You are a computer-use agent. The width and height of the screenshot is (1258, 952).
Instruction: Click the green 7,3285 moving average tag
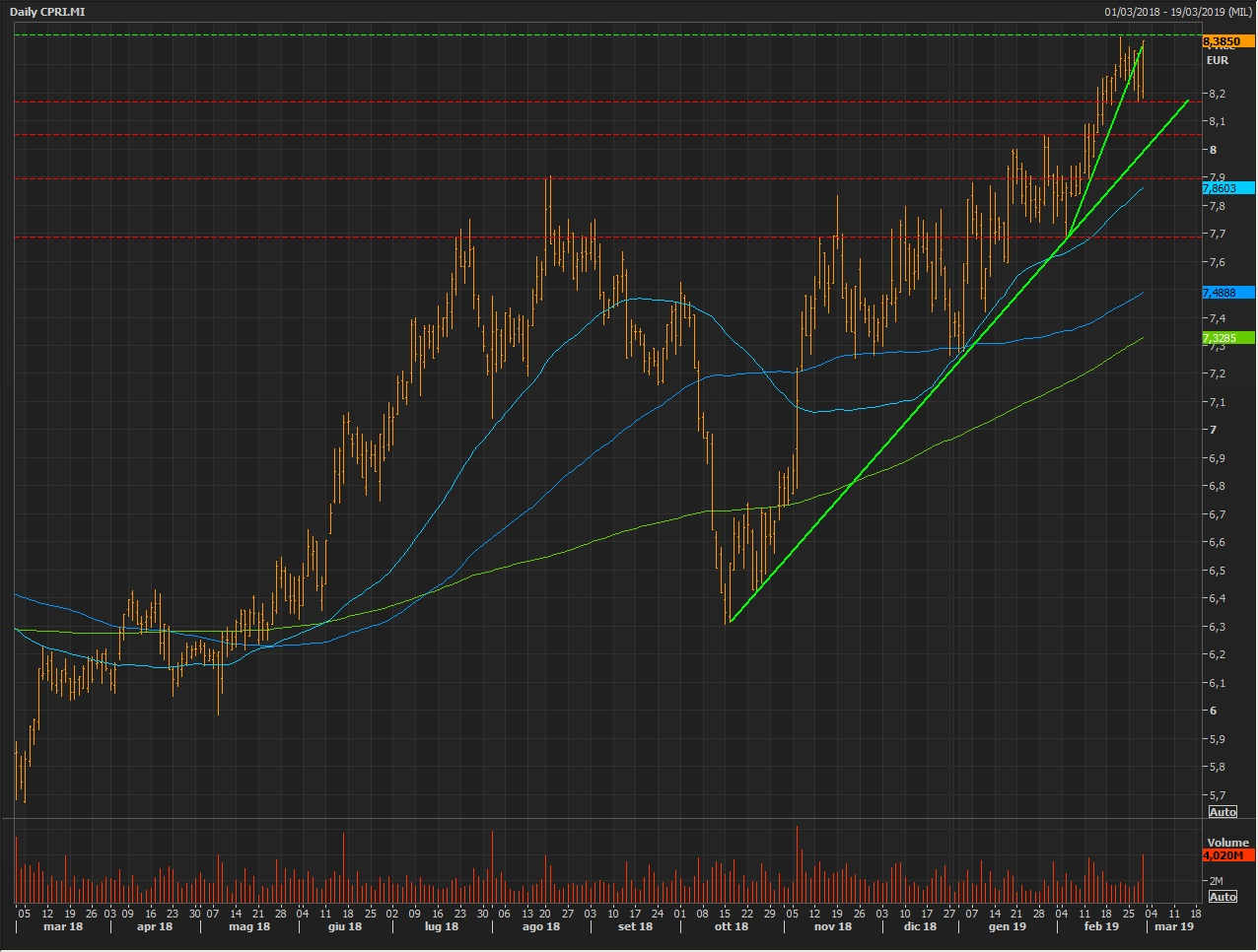tap(1226, 338)
